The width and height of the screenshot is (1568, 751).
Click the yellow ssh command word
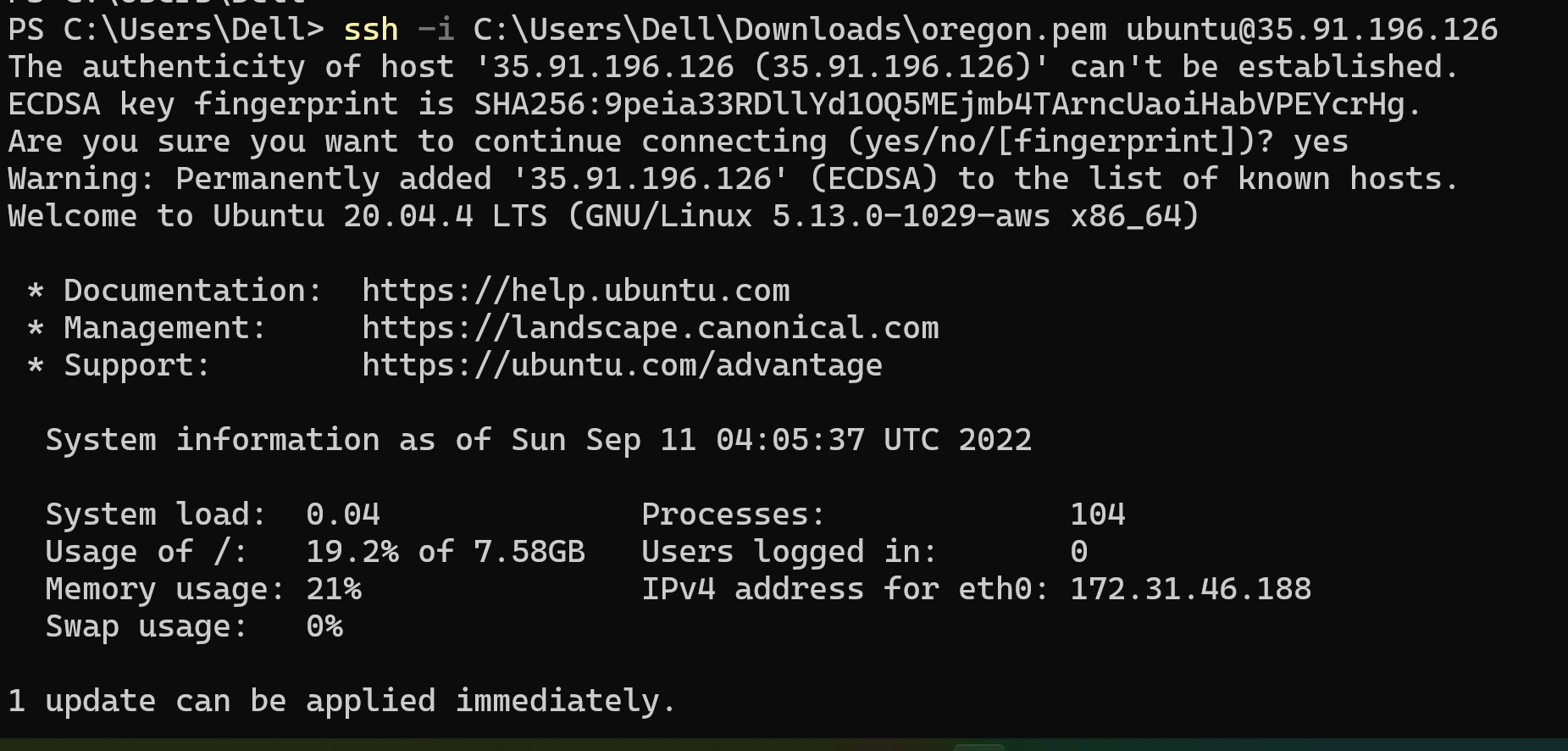(x=371, y=30)
